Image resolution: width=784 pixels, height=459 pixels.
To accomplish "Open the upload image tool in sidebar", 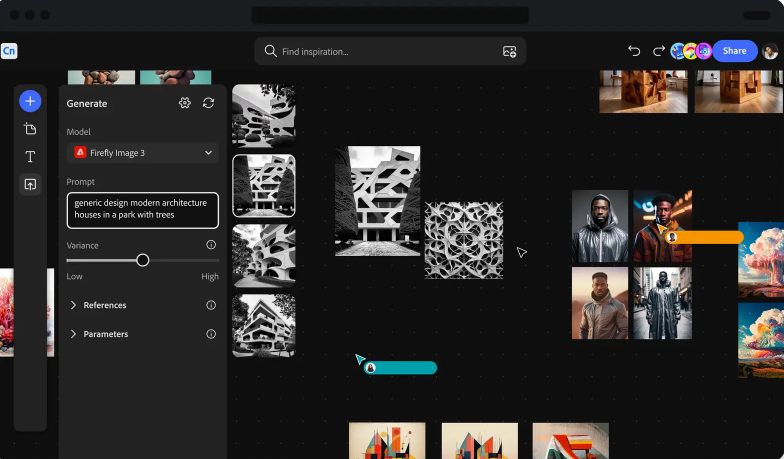I will coord(30,184).
